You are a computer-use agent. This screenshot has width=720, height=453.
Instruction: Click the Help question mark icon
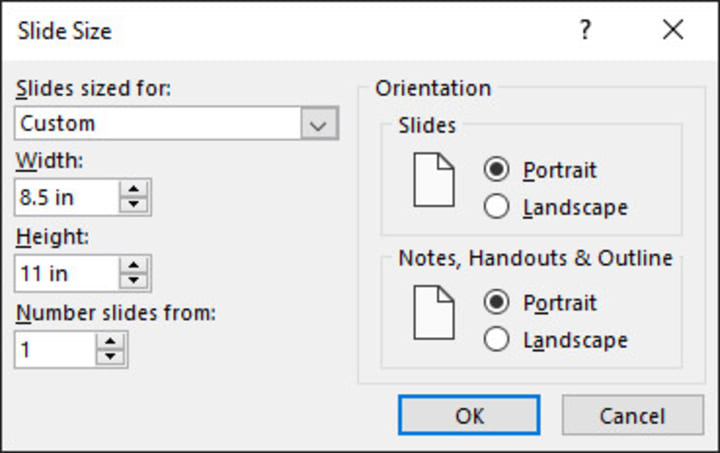(585, 31)
